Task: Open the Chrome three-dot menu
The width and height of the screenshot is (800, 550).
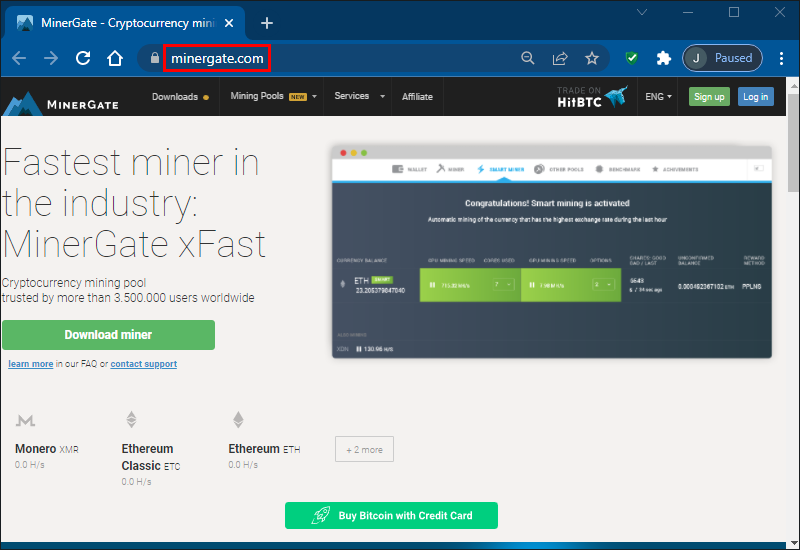Action: tap(781, 58)
